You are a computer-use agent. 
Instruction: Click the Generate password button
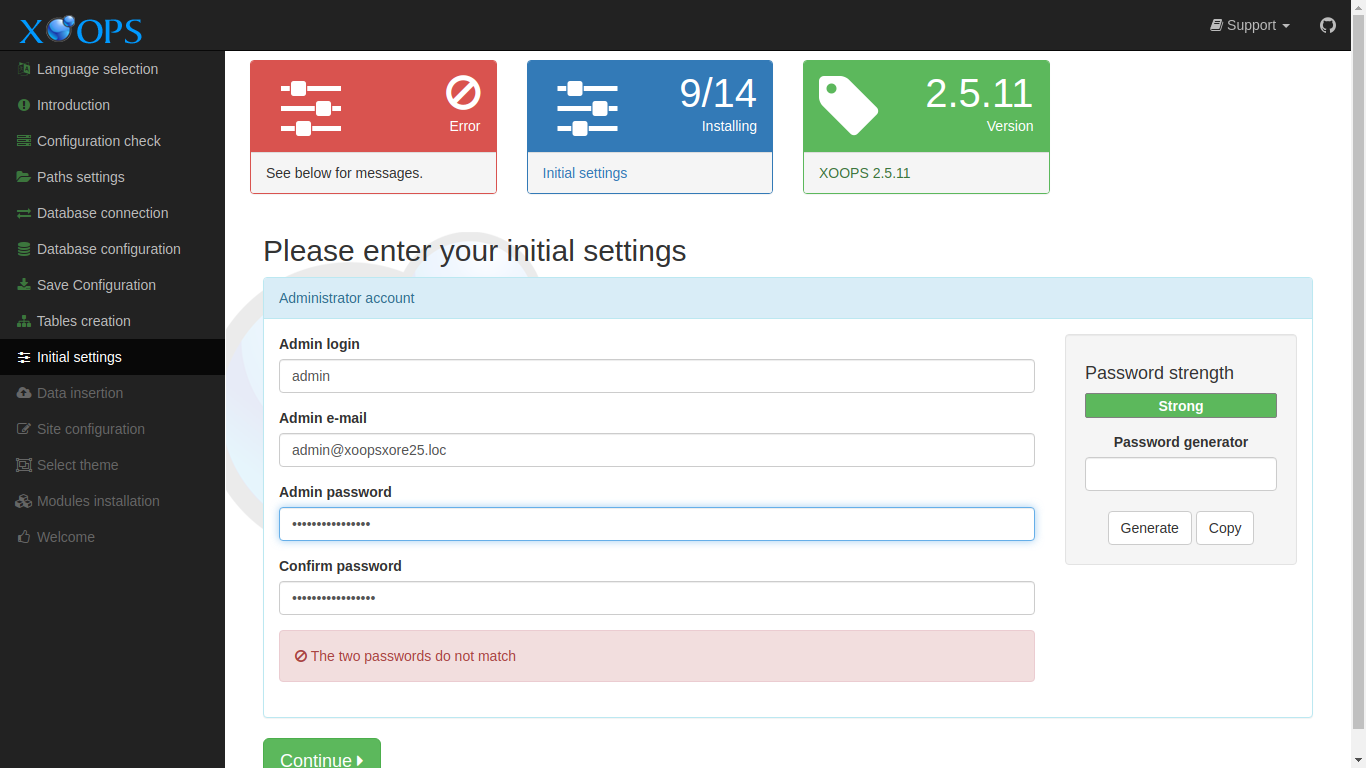[1149, 528]
